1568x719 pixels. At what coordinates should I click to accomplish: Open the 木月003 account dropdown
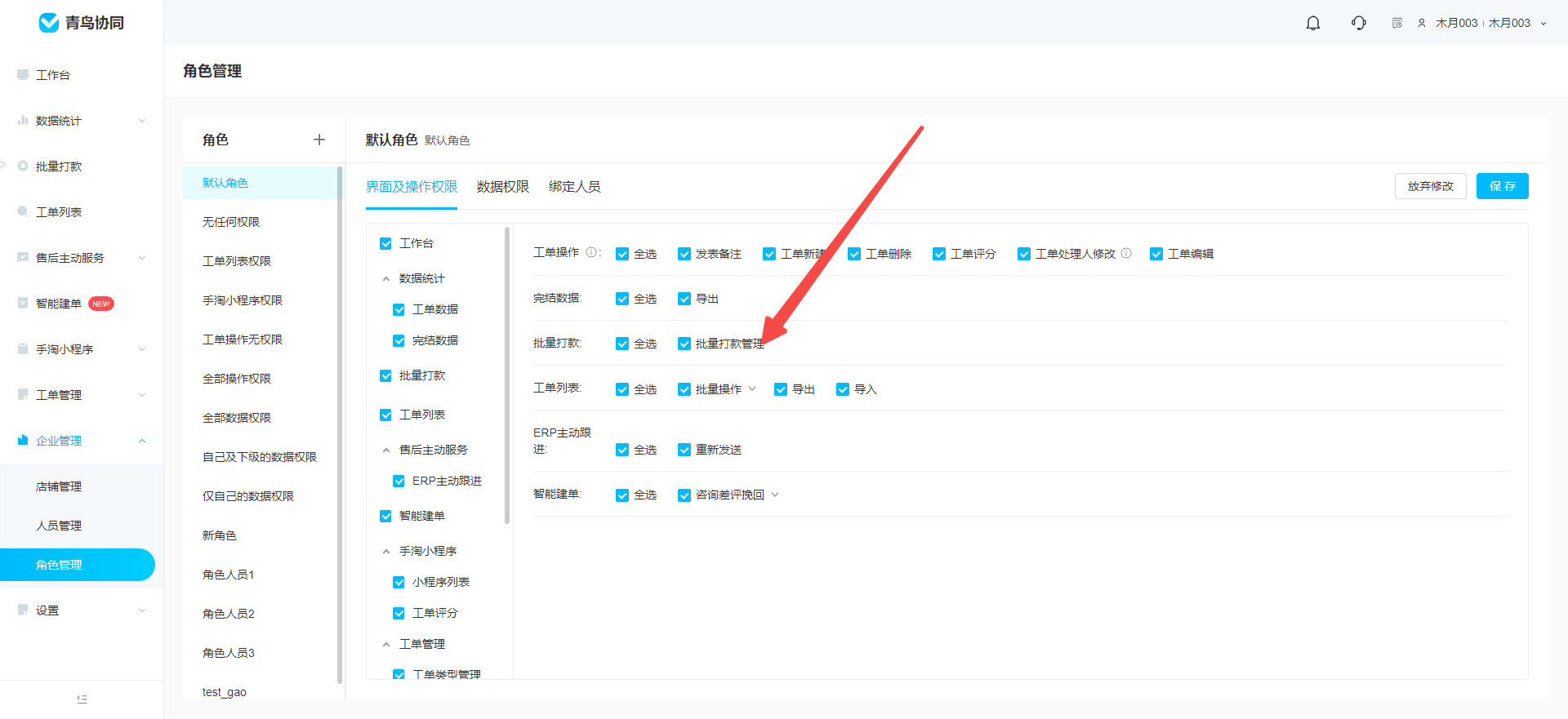pos(1543,24)
